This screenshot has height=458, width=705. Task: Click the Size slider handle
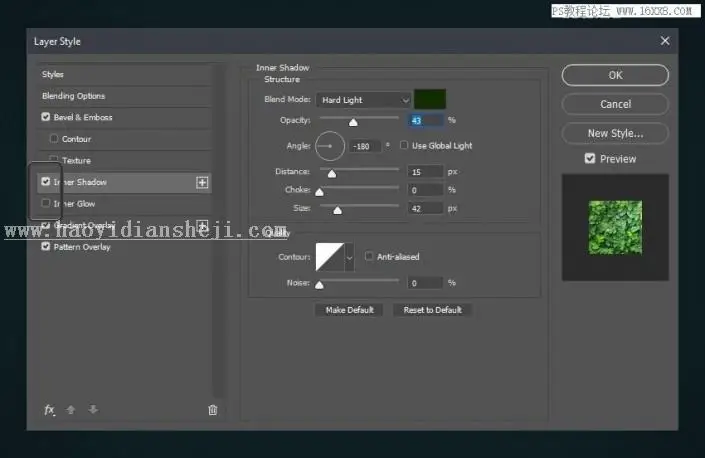pos(338,210)
